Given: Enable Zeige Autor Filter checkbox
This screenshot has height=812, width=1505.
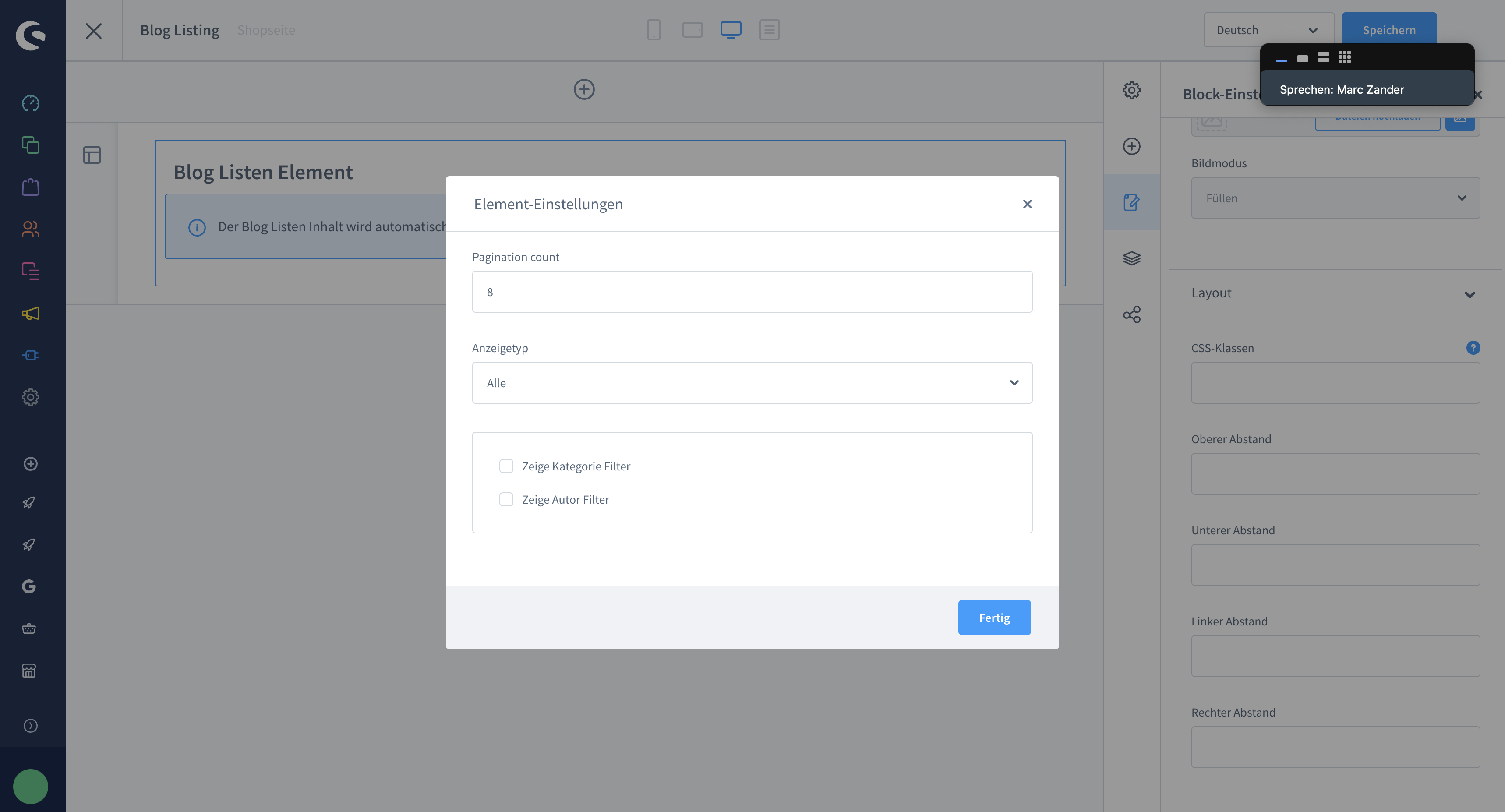Looking at the screenshot, I should coord(506,499).
